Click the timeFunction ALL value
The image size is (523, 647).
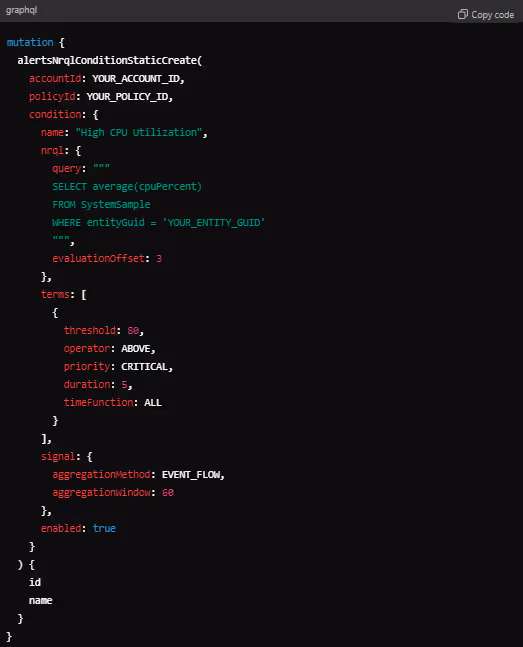[153, 403]
